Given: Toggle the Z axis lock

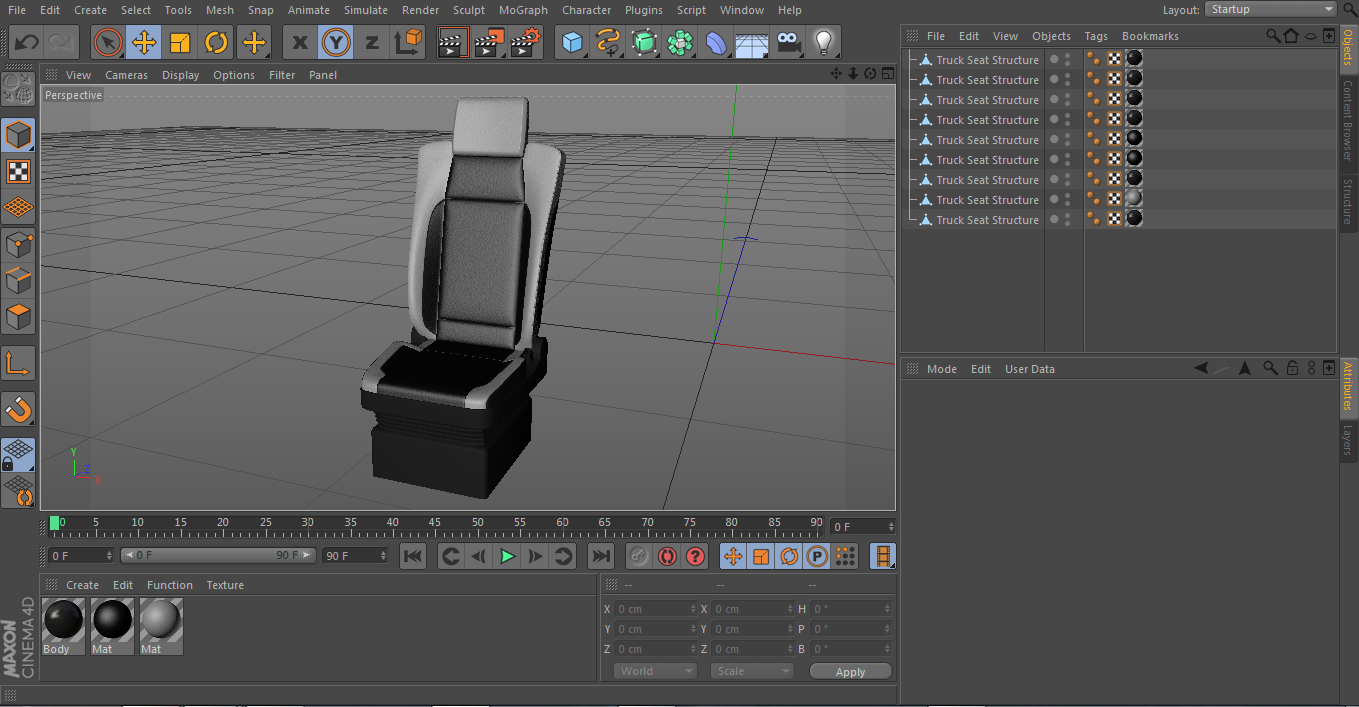Looking at the screenshot, I should coord(371,43).
